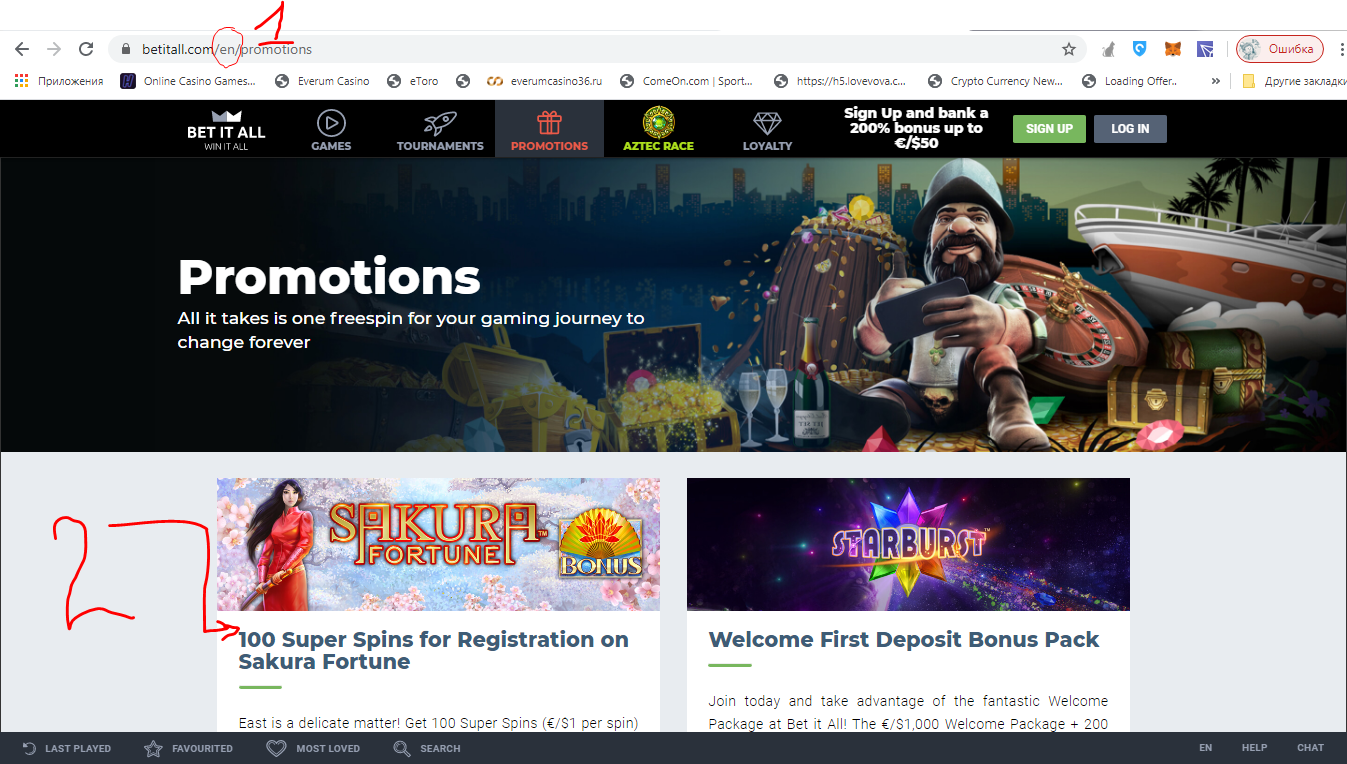1347x764 pixels.
Task: Click the Bet It All logo
Action: click(226, 129)
